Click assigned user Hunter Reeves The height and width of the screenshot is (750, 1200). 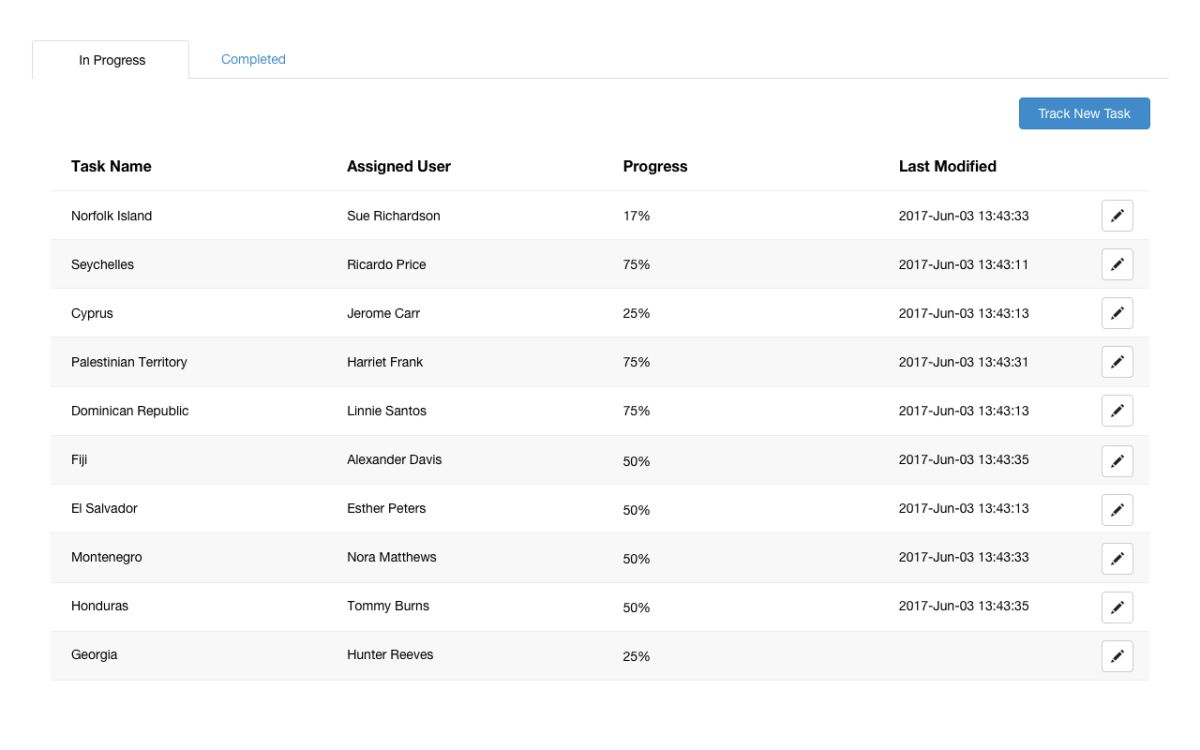tap(390, 655)
